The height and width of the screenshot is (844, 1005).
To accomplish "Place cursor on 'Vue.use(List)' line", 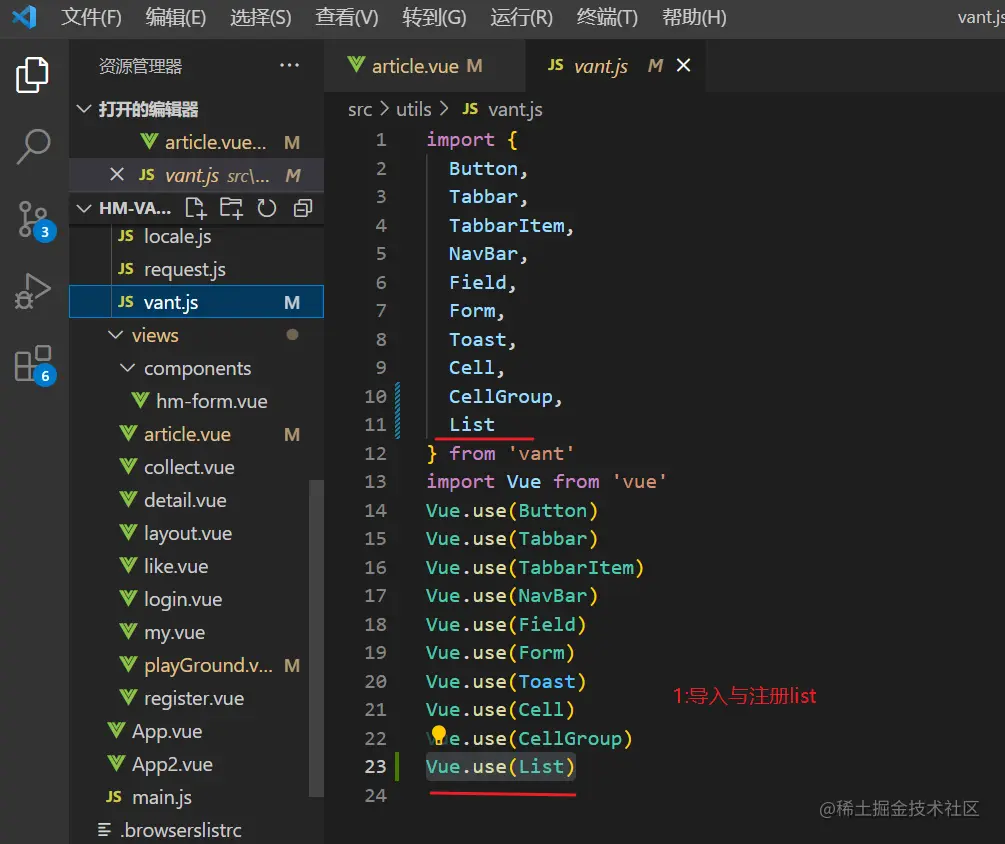I will (501, 766).
